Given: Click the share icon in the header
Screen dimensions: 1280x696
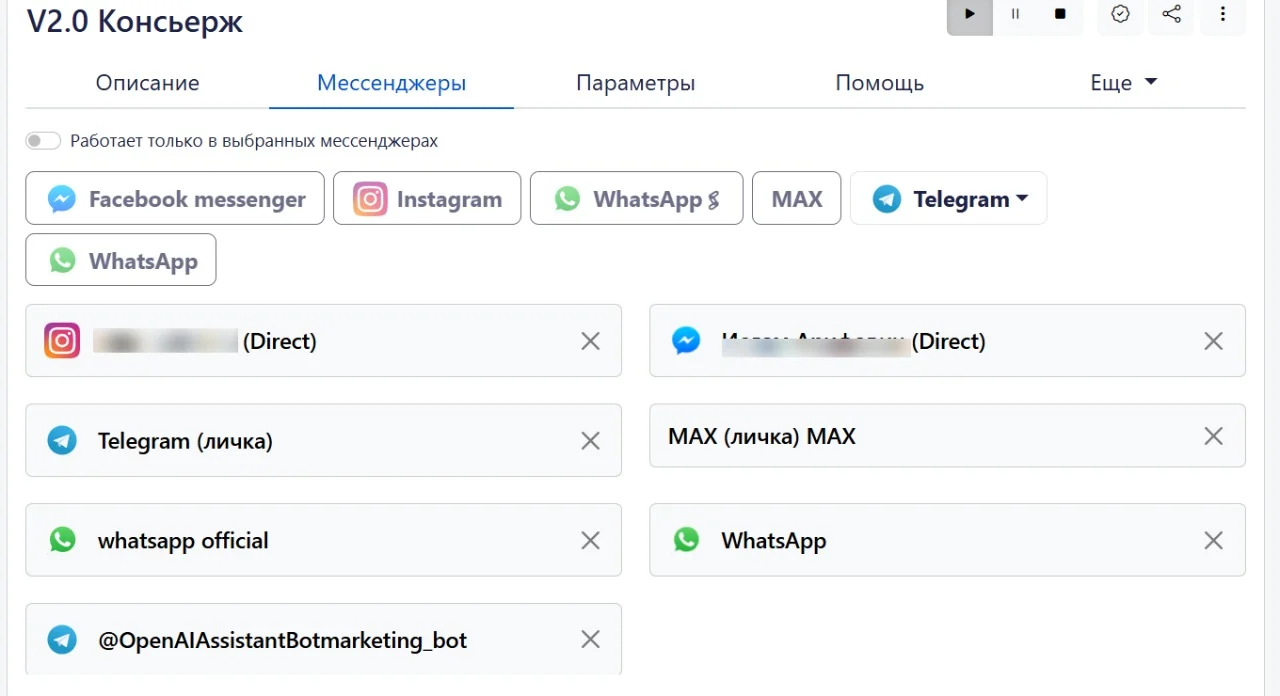Looking at the screenshot, I should 1171,15.
